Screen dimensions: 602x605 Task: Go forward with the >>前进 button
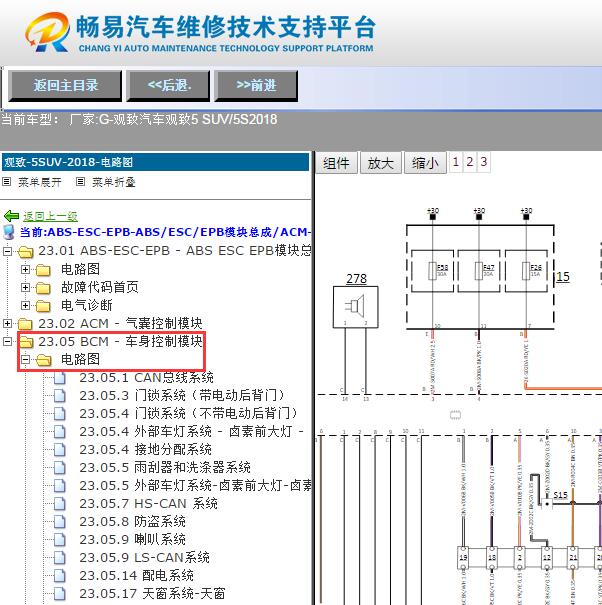pos(256,86)
